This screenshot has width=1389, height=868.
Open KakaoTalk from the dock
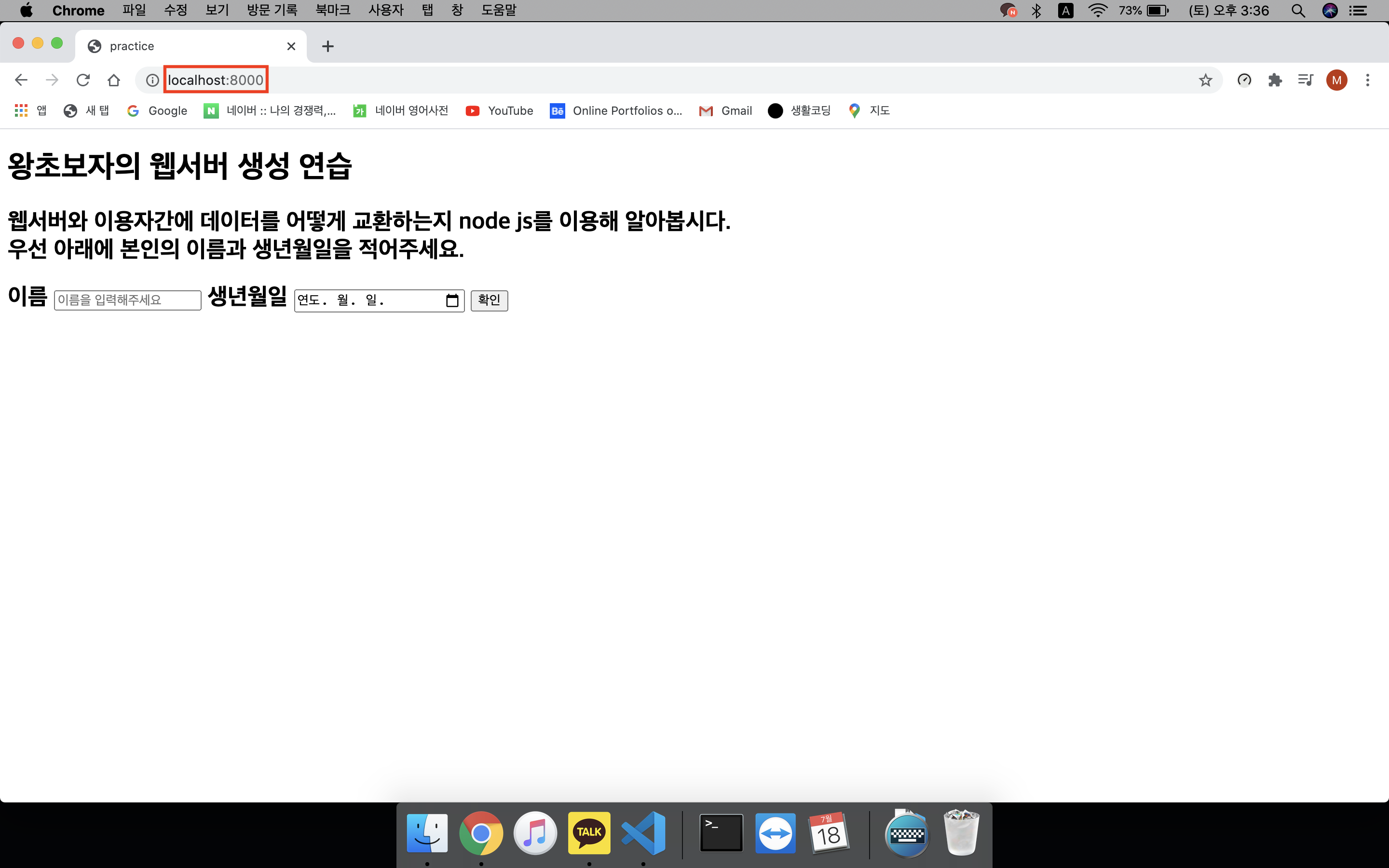coord(589,833)
